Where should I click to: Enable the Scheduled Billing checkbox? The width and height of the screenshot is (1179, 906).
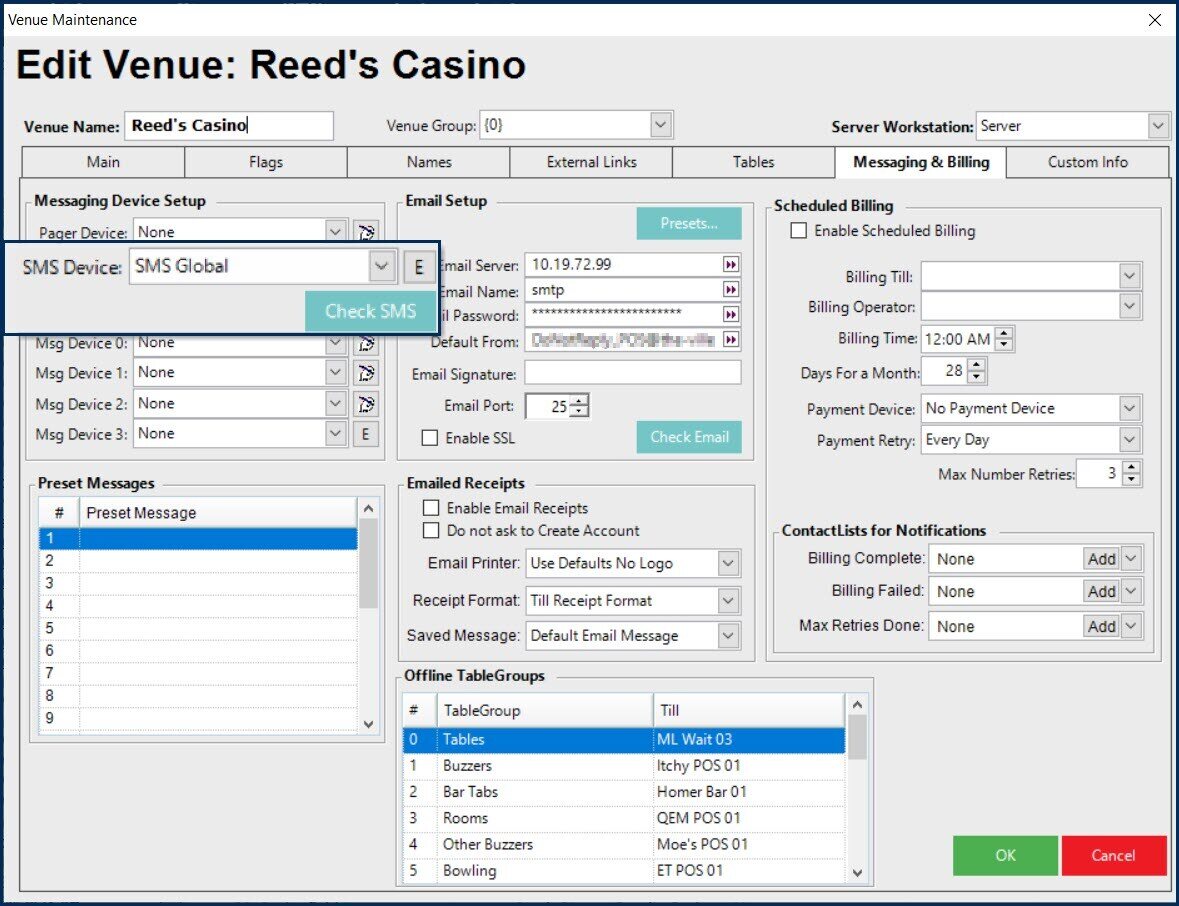798,231
